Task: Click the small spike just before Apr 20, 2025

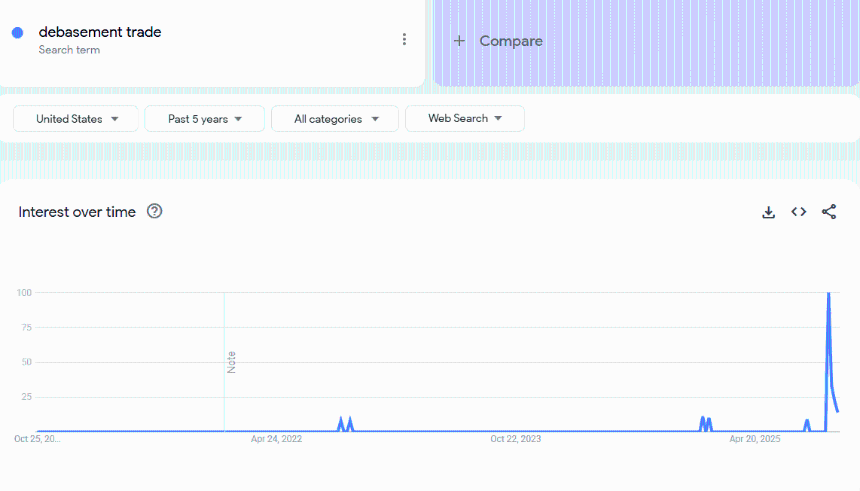Action: 705,422
